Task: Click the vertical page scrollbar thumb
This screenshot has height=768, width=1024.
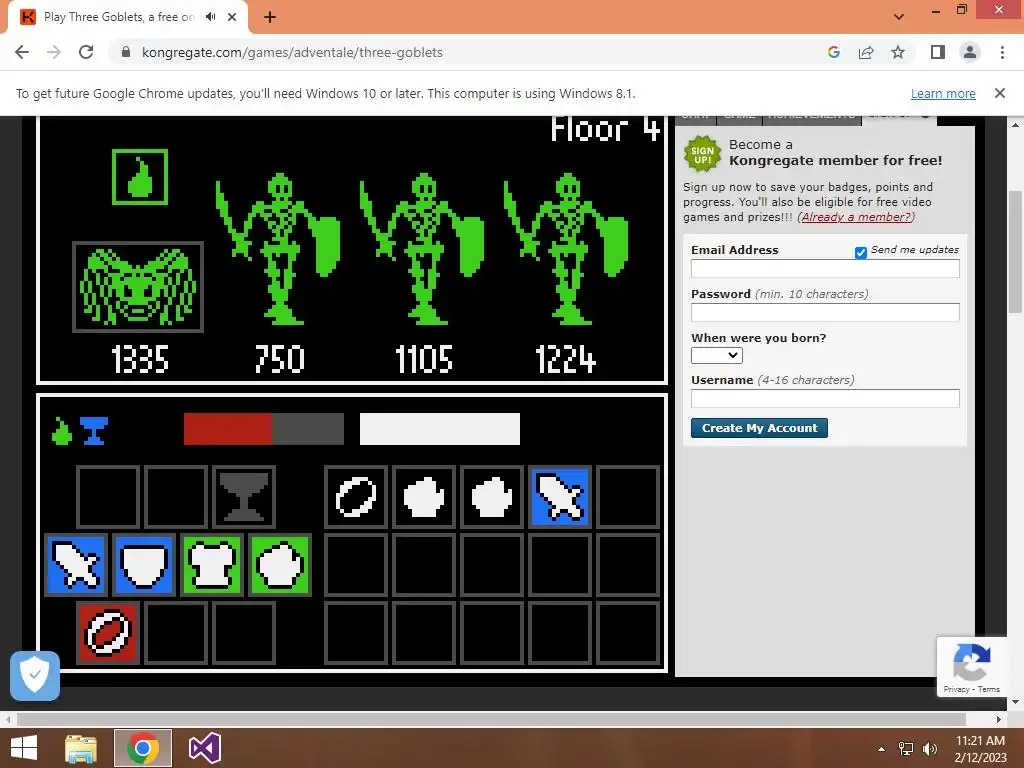Action: [x=1015, y=252]
